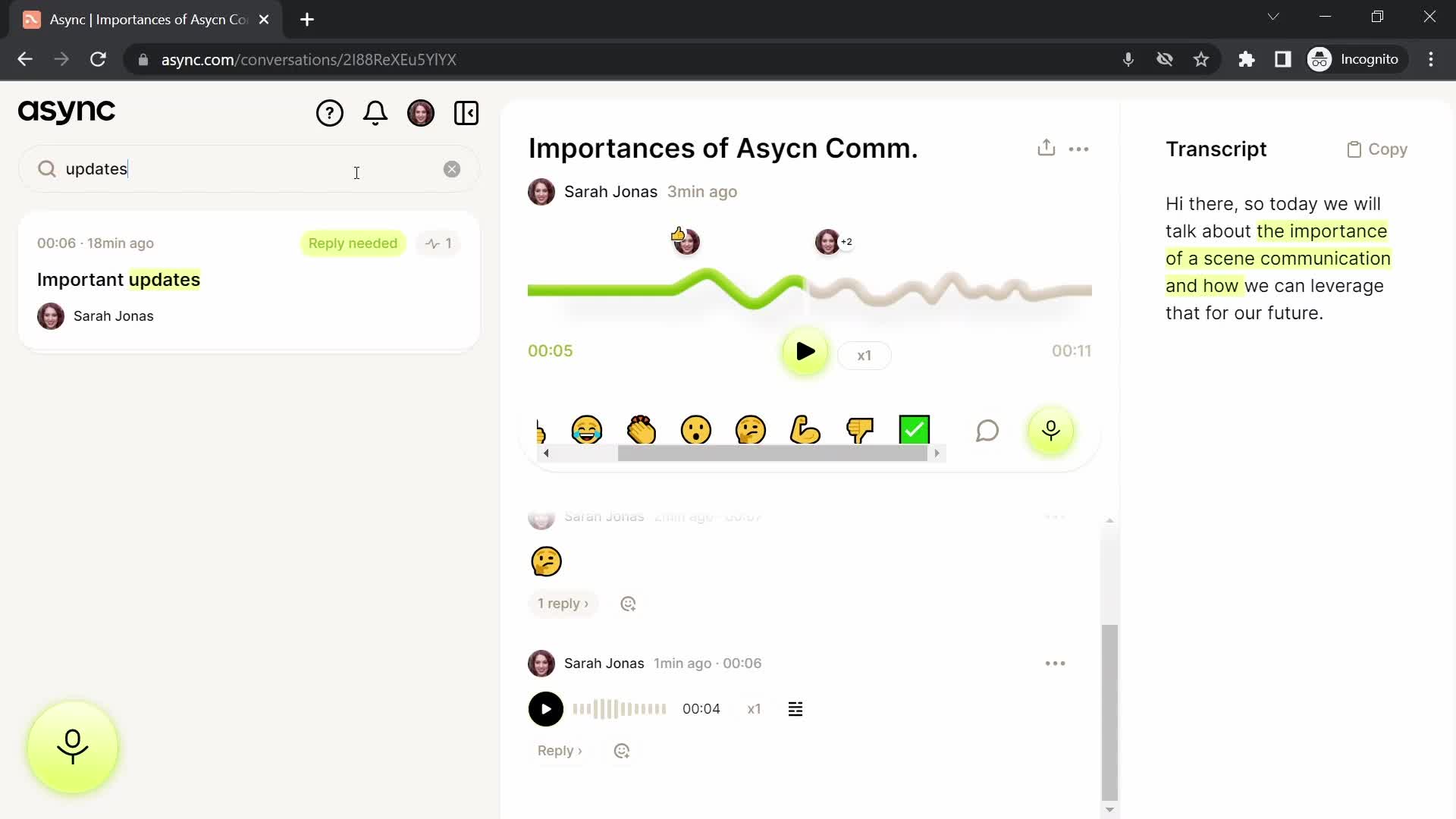Expand the audio message list view icon
Image resolution: width=1456 pixels, height=819 pixels.
(x=796, y=709)
